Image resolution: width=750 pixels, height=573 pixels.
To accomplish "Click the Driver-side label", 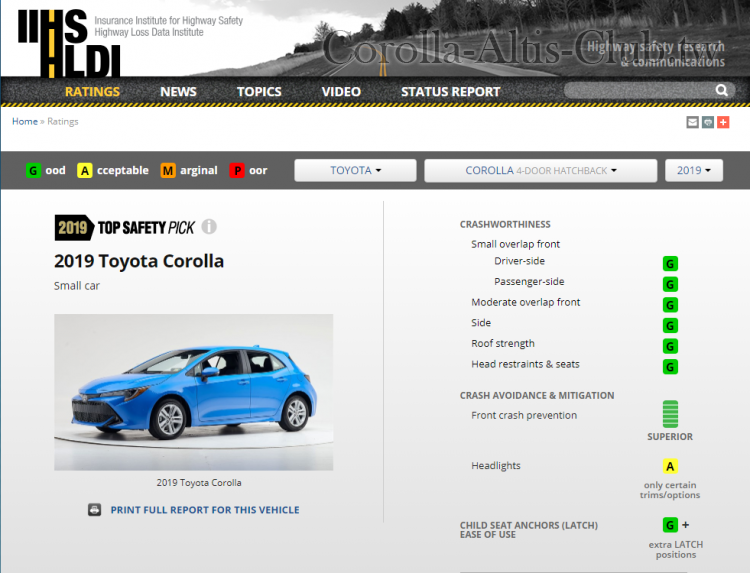I will [519, 261].
